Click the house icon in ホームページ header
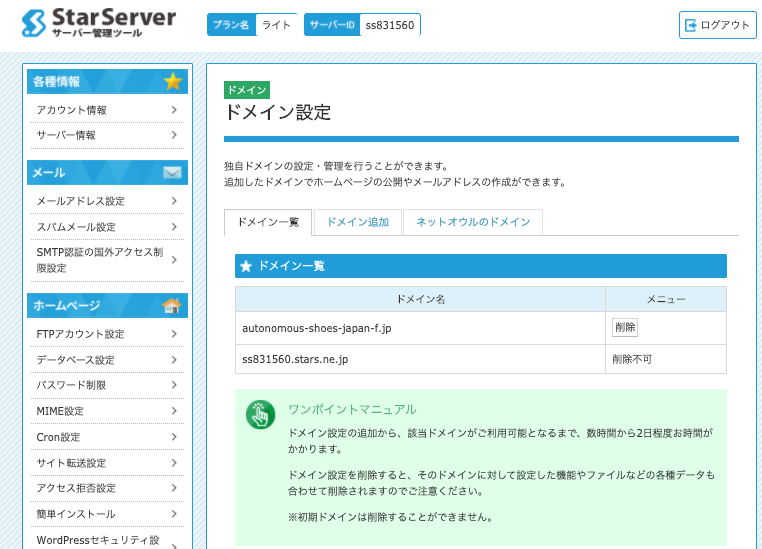This screenshot has width=762, height=549. [x=173, y=305]
